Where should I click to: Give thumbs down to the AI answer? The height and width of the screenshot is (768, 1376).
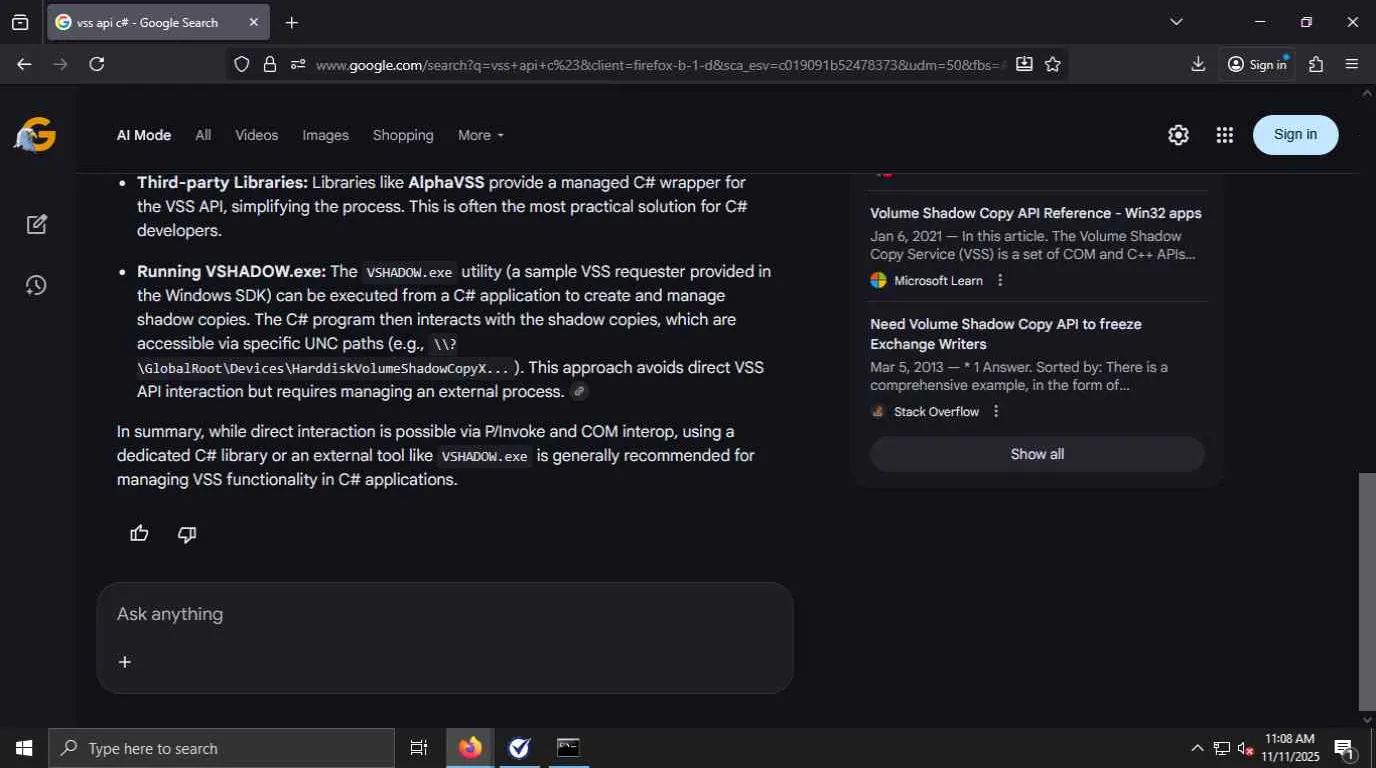coord(187,534)
